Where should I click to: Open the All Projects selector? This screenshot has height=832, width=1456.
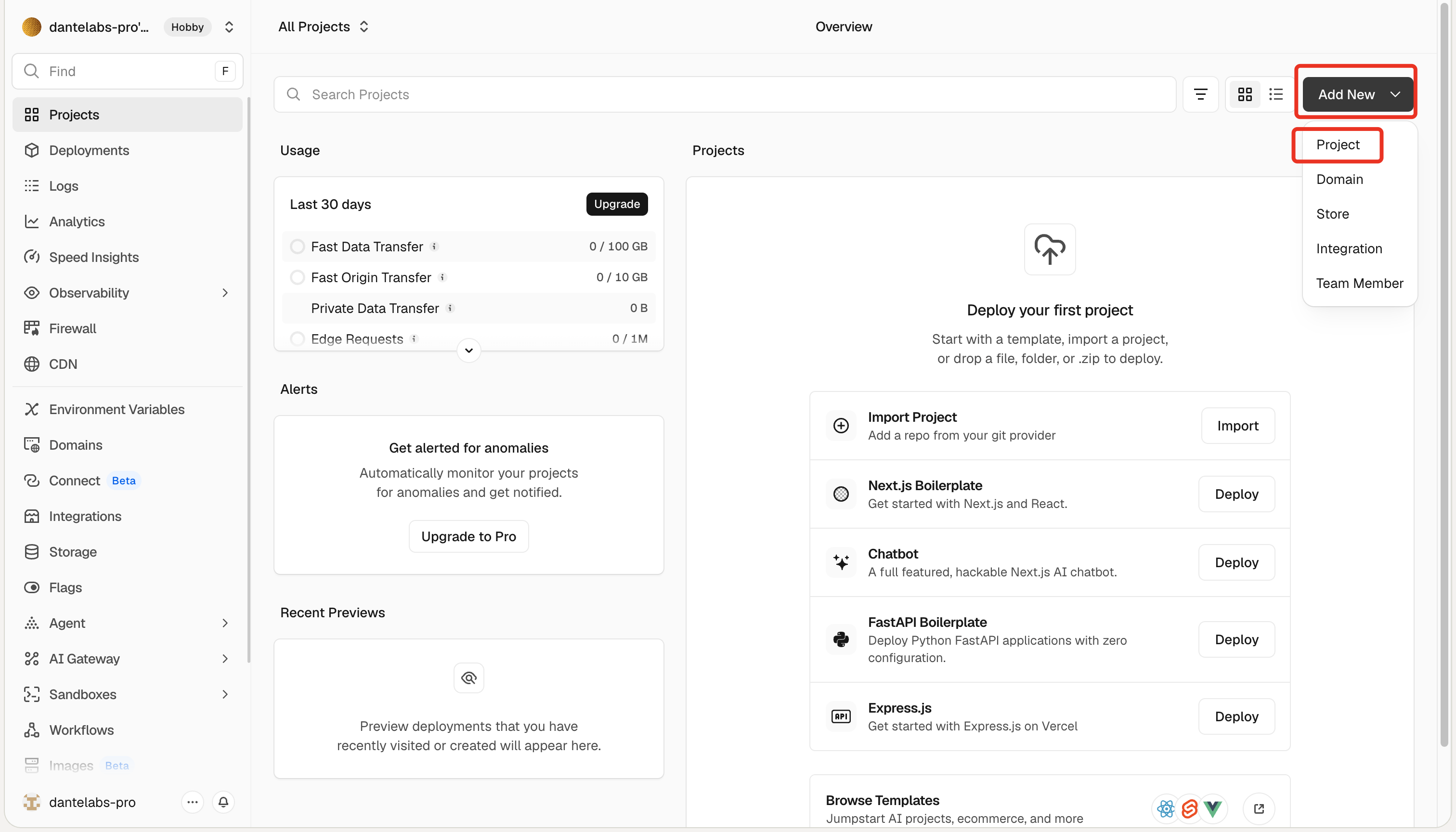(x=324, y=27)
